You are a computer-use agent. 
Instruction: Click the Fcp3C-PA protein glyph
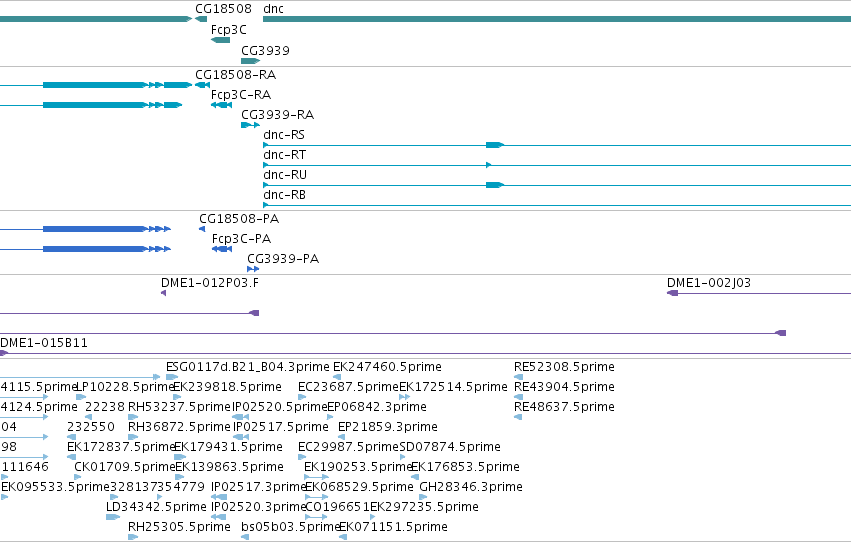(222, 248)
